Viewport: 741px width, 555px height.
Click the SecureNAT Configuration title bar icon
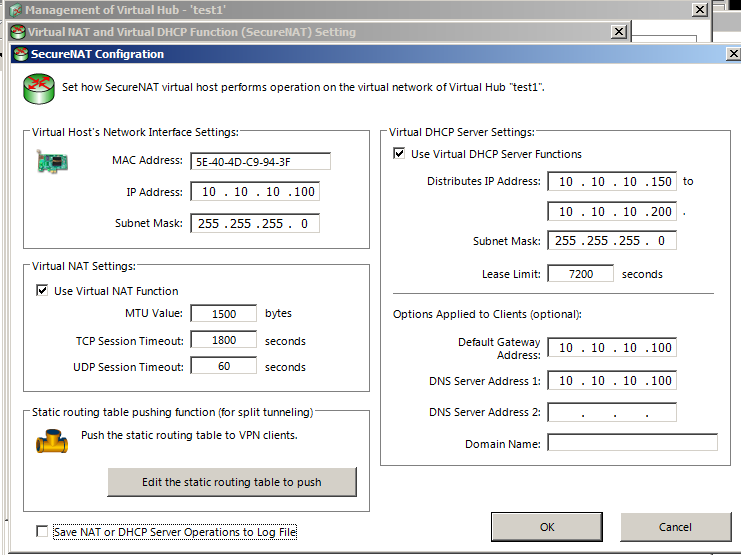pos(21,54)
